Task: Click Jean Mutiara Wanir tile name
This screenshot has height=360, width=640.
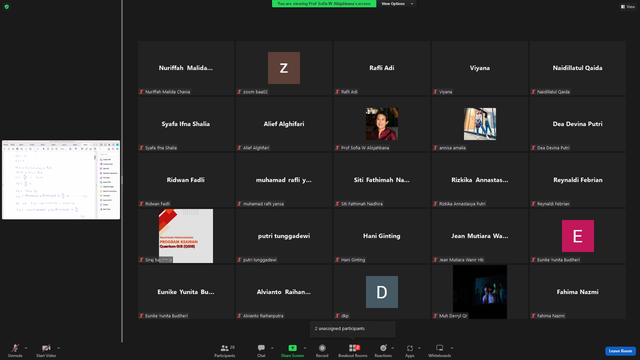Action: pyautogui.click(x=480, y=236)
